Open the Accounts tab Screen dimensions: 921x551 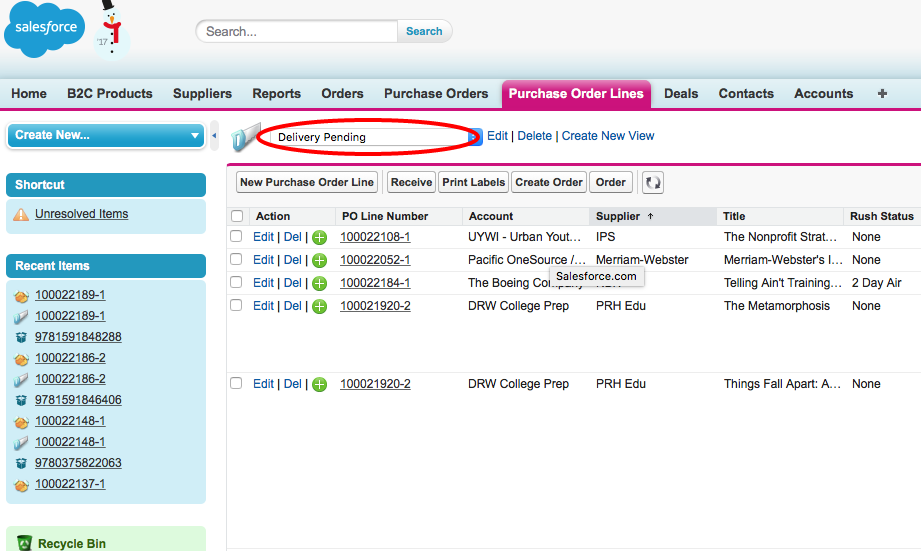(x=823, y=93)
